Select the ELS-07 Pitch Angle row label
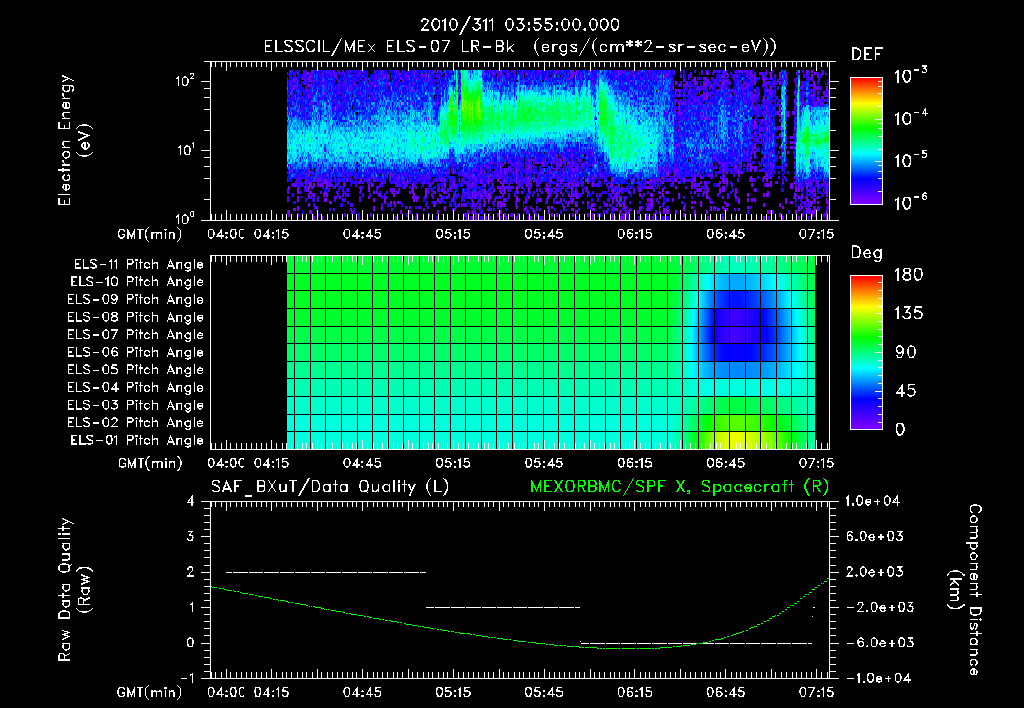This screenshot has width=1024, height=708. point(136,334)
